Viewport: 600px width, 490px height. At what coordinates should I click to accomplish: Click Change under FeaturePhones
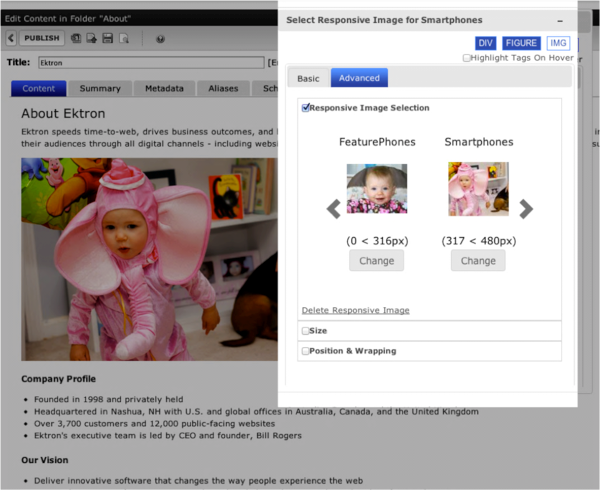(x=377, y=261)
